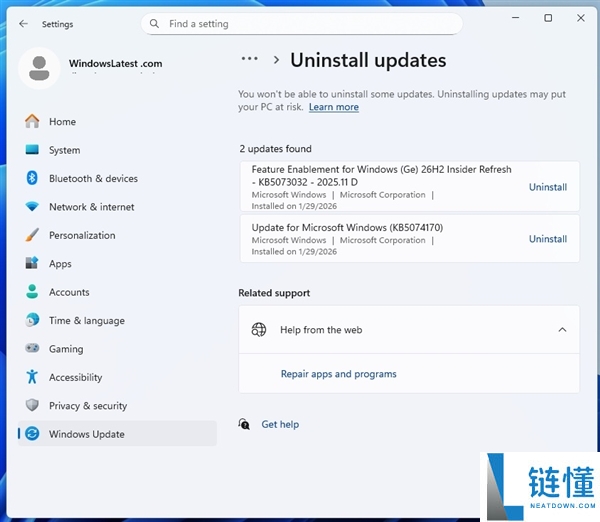Select the Bluetooth & devices icon
Image resolution: width=600 pixels, height=522 pixels.
32,179
